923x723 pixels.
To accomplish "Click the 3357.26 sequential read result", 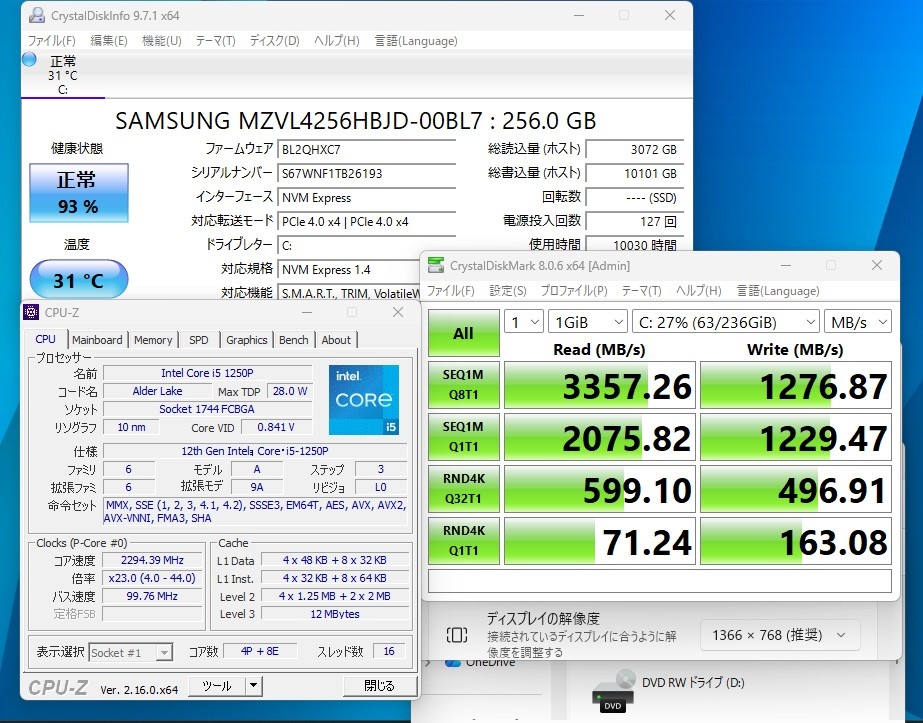I will (600, 386).
